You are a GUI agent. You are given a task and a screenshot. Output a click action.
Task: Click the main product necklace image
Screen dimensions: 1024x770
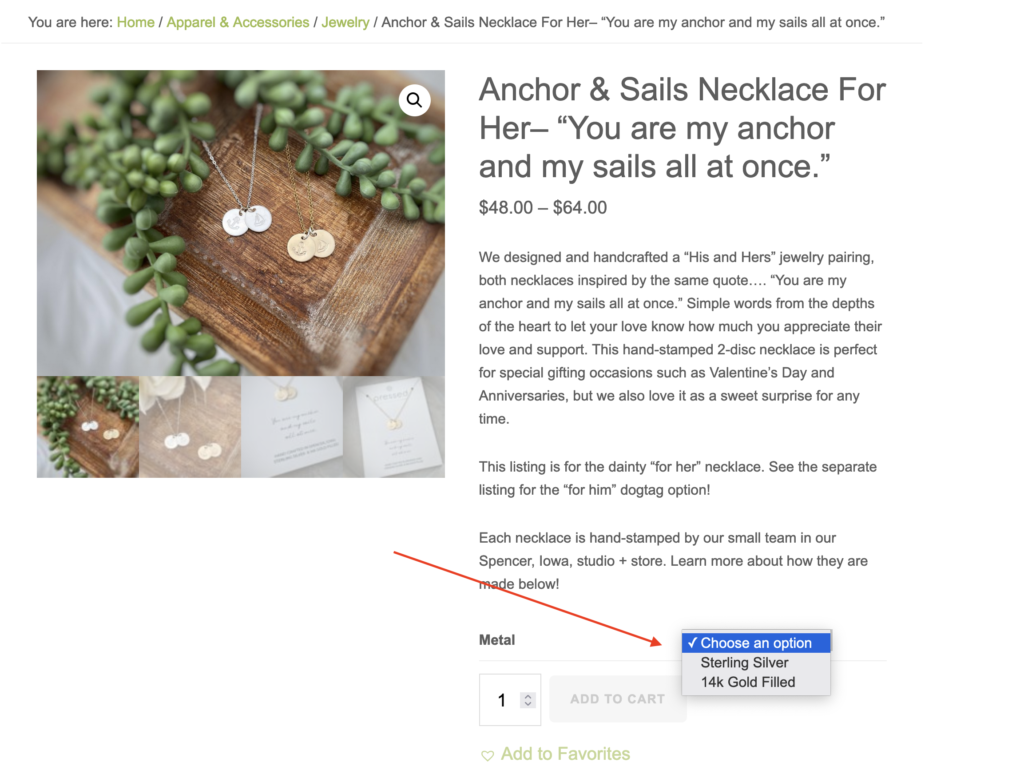(241, 223)
